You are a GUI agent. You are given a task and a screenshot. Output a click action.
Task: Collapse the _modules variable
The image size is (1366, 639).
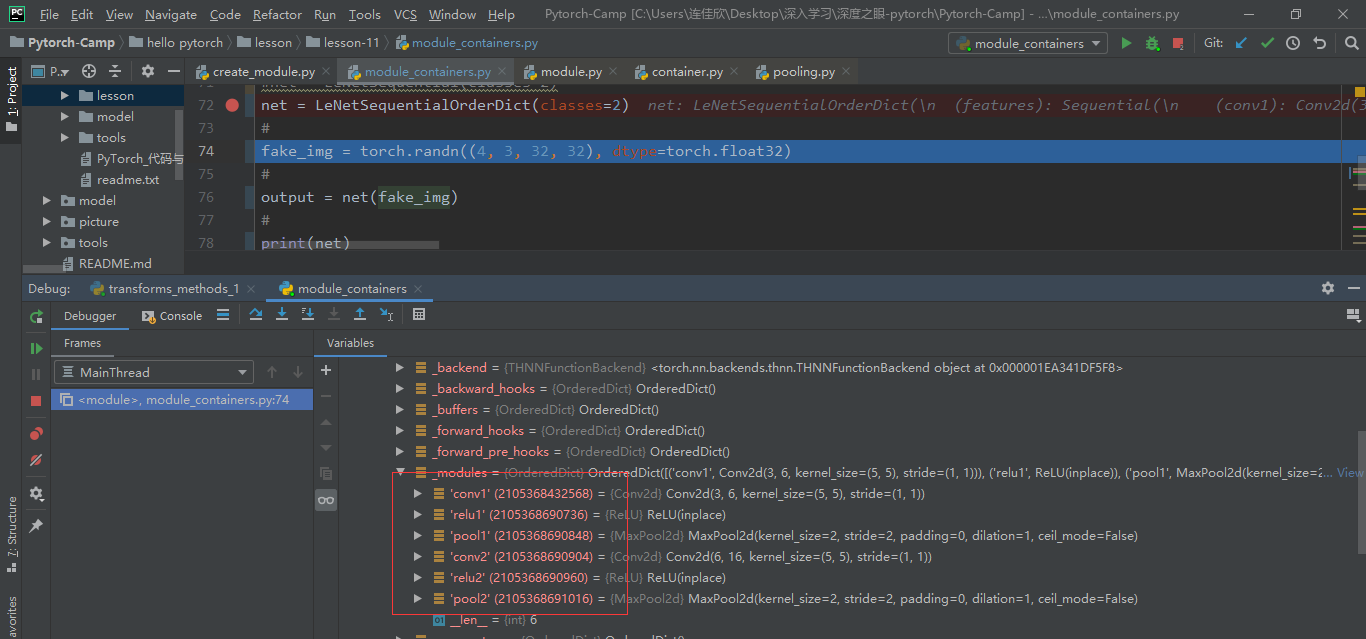coord(400,472)
